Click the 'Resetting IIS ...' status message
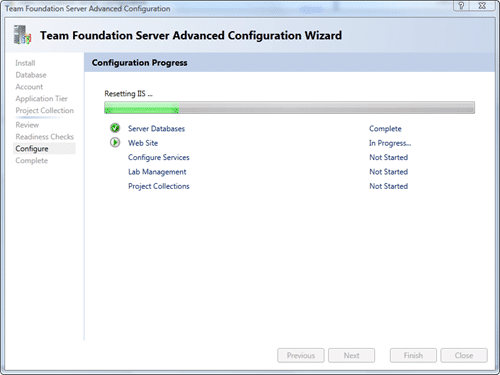This screenshot has width=500, height=375. point(128,94)
